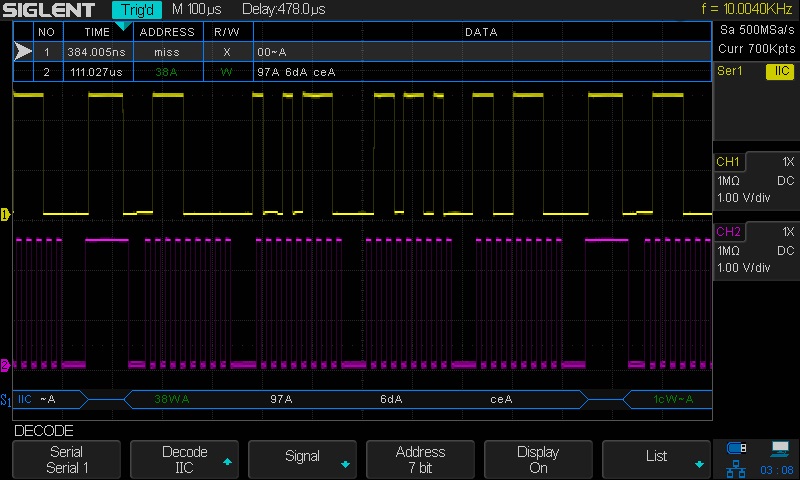Click row number 1 in the list
Viewport: 800px width, 480px height.
pos(46,52)
